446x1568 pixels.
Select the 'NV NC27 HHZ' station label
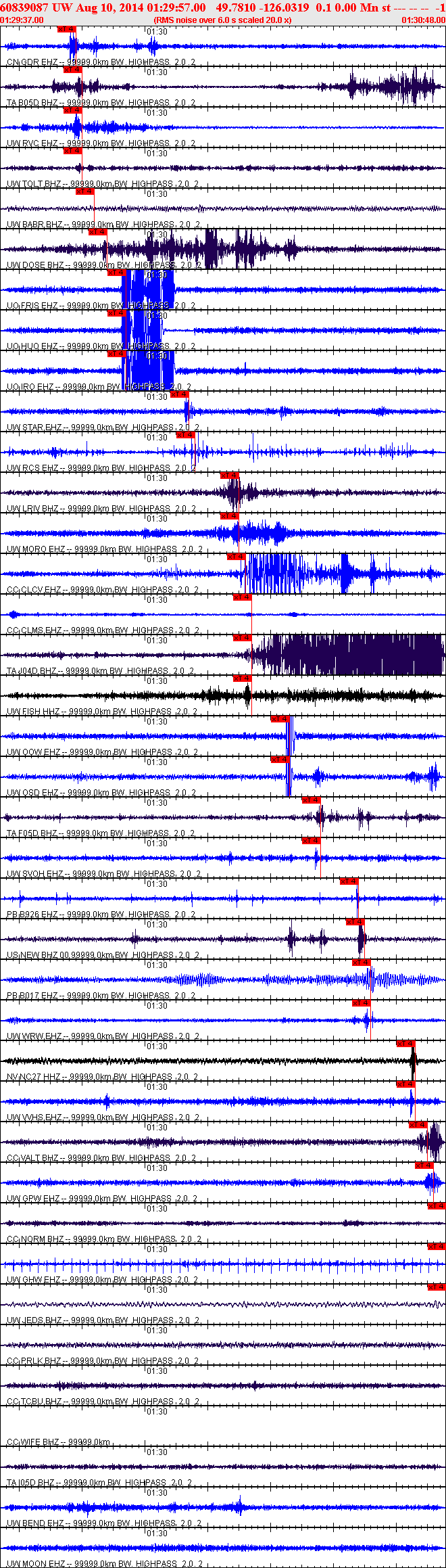pos(34,1077)
